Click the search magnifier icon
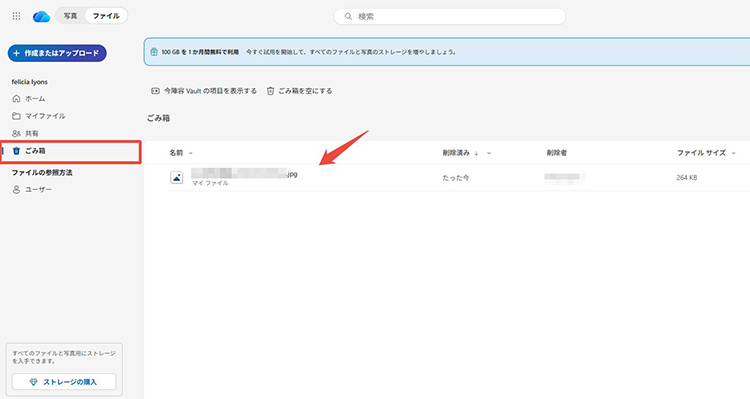Screen dimensions: 750x399 click(348, 16)
